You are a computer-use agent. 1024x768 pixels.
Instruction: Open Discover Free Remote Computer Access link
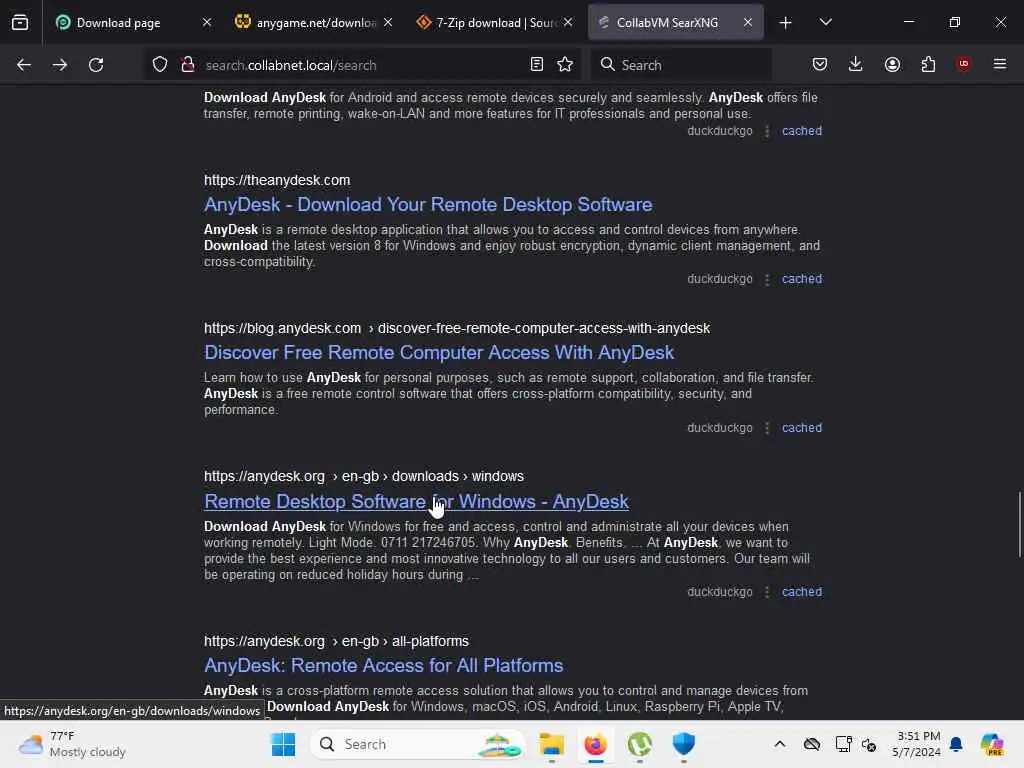[x=439, y=353]
